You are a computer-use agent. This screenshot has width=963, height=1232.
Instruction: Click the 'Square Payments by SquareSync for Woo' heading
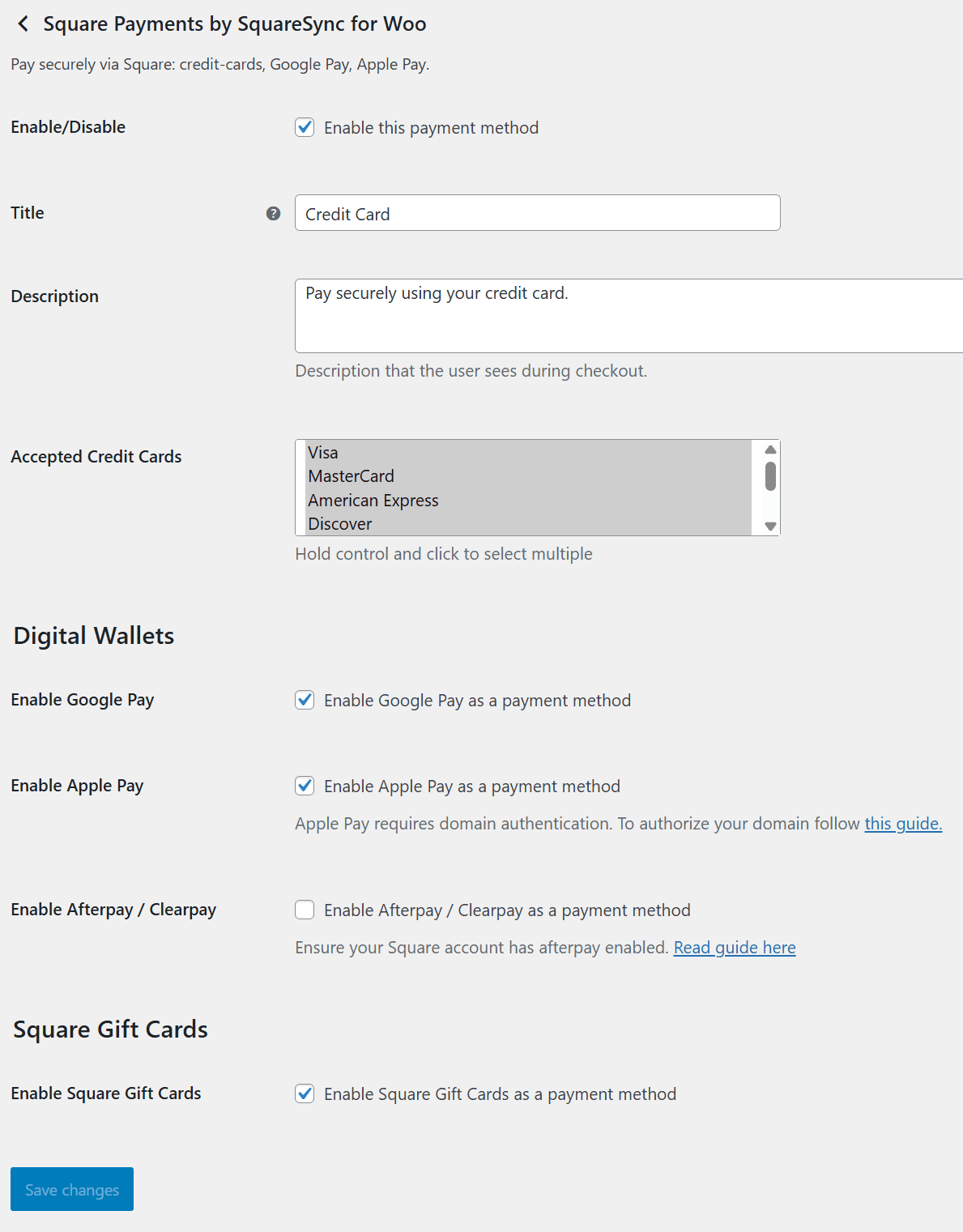235,24
